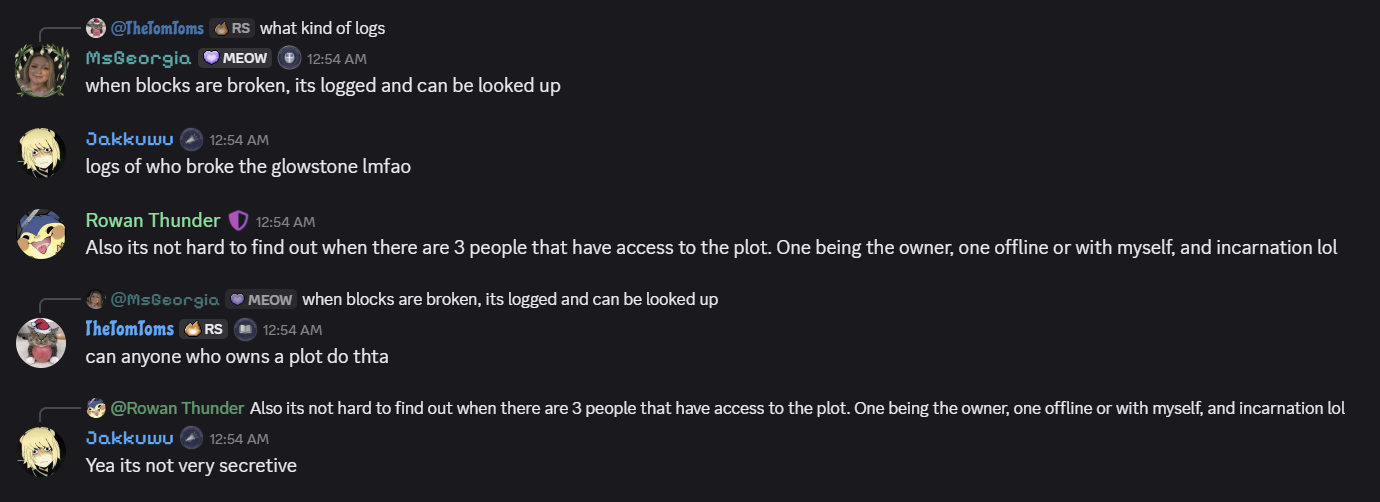Open TheTomToms' large Santa-hat avatar
Viewport: 1380px width, 502px height.
[x=41, y=342]
